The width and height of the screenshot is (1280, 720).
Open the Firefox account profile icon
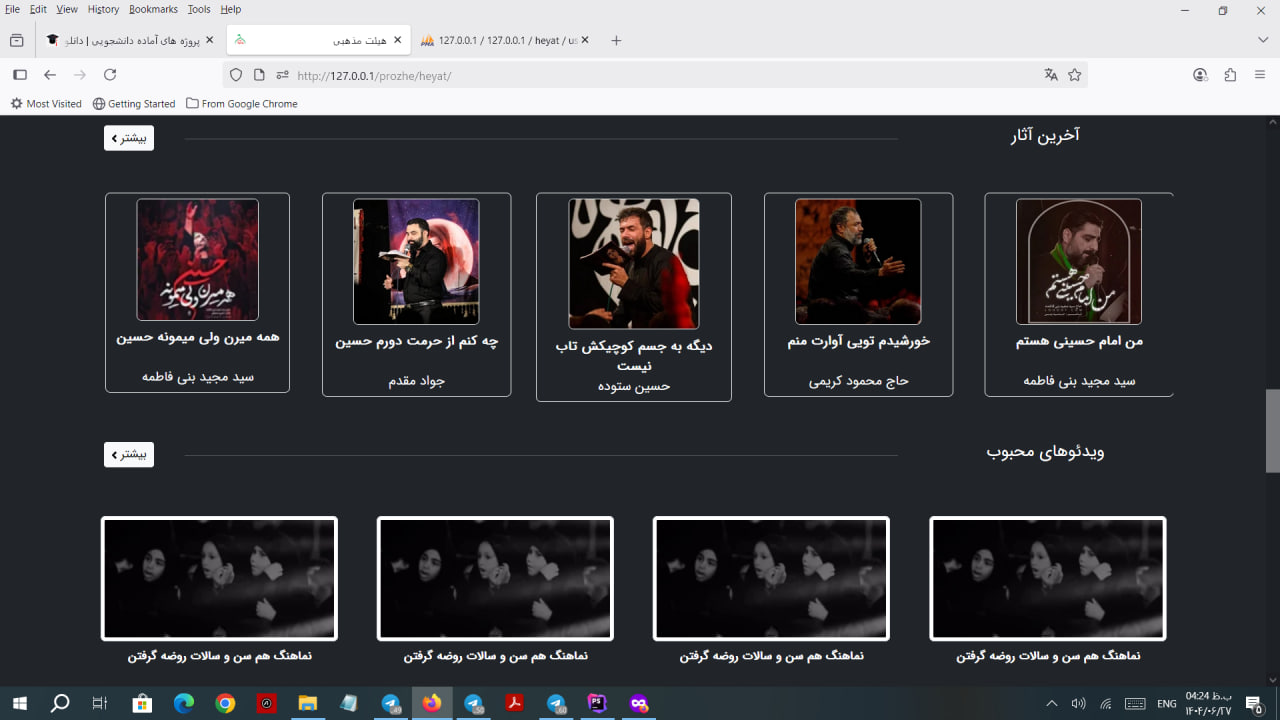(1200, 75)
